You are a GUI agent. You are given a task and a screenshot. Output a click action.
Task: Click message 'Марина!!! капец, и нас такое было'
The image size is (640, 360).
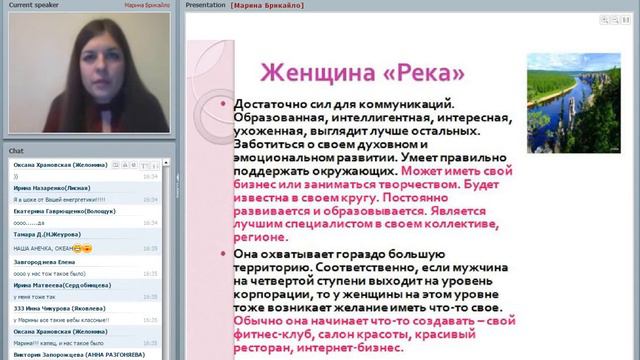coord(58,343)
